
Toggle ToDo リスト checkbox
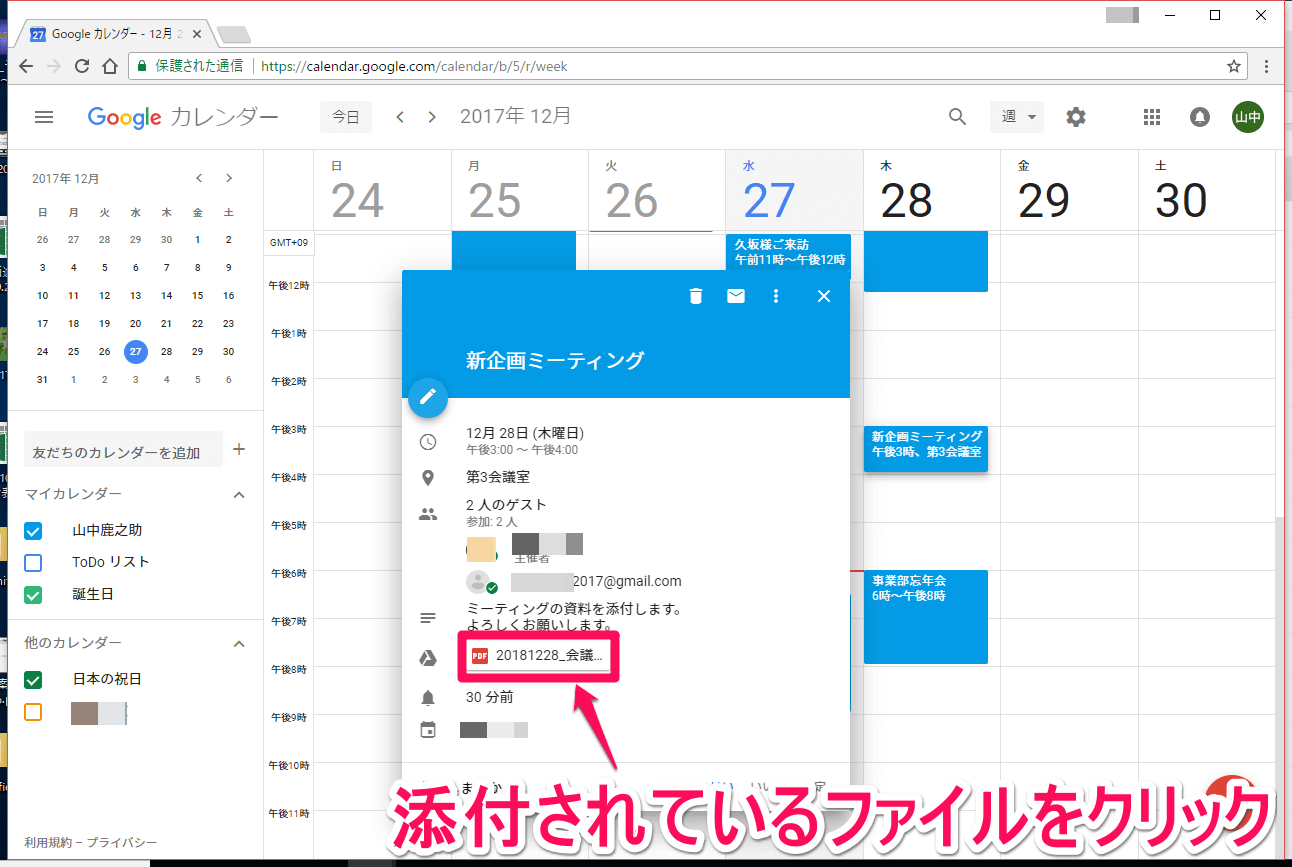coord(33,562)
